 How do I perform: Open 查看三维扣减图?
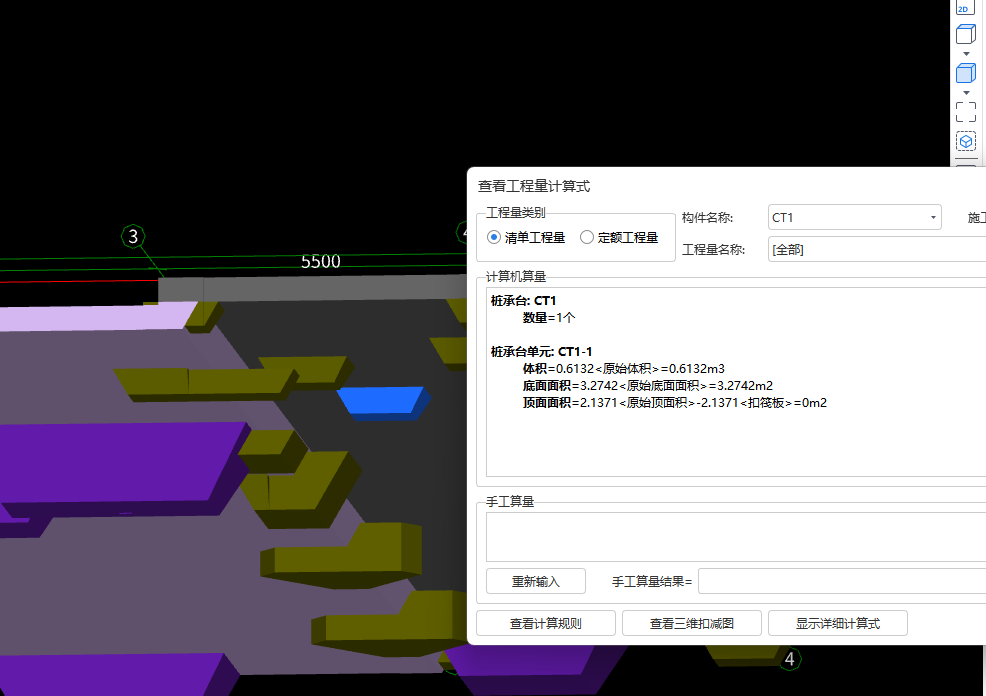tap(691, 622)
